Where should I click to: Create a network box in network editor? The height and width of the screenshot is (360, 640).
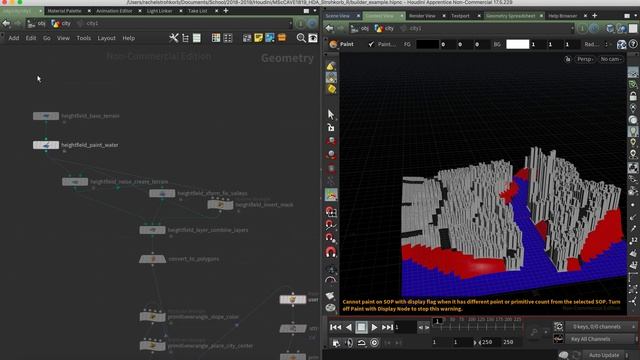click(270, 38)
